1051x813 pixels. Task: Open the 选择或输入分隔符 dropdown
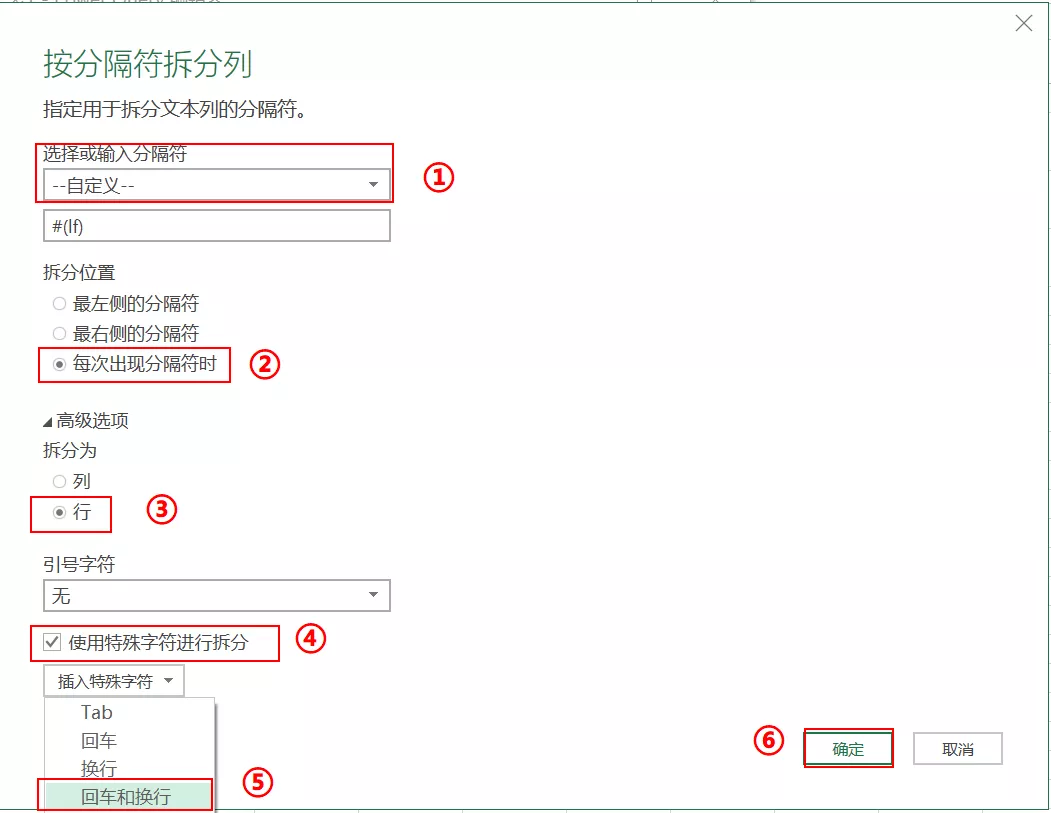tap(215, 184)
